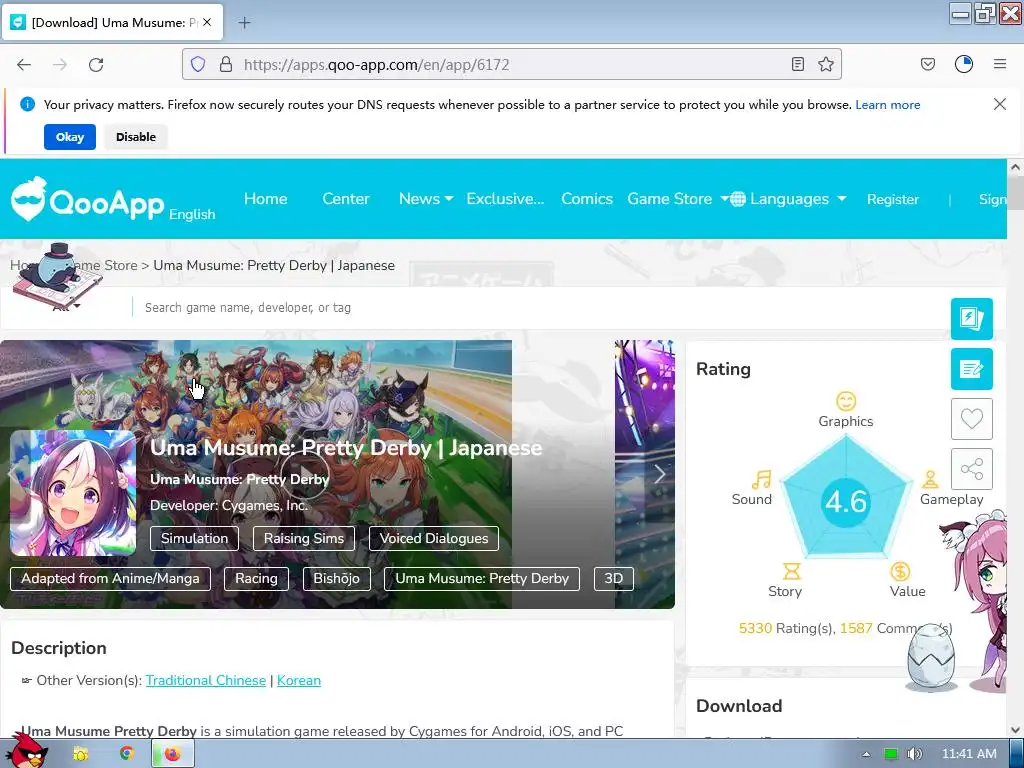Go back to previous page
This screenshot has height=768, width=1024.
tap(24, 65)
